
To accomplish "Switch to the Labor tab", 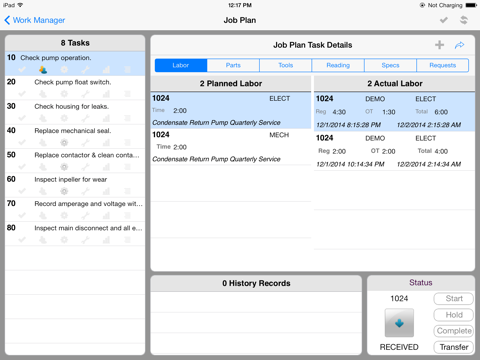I will [181, 65].
